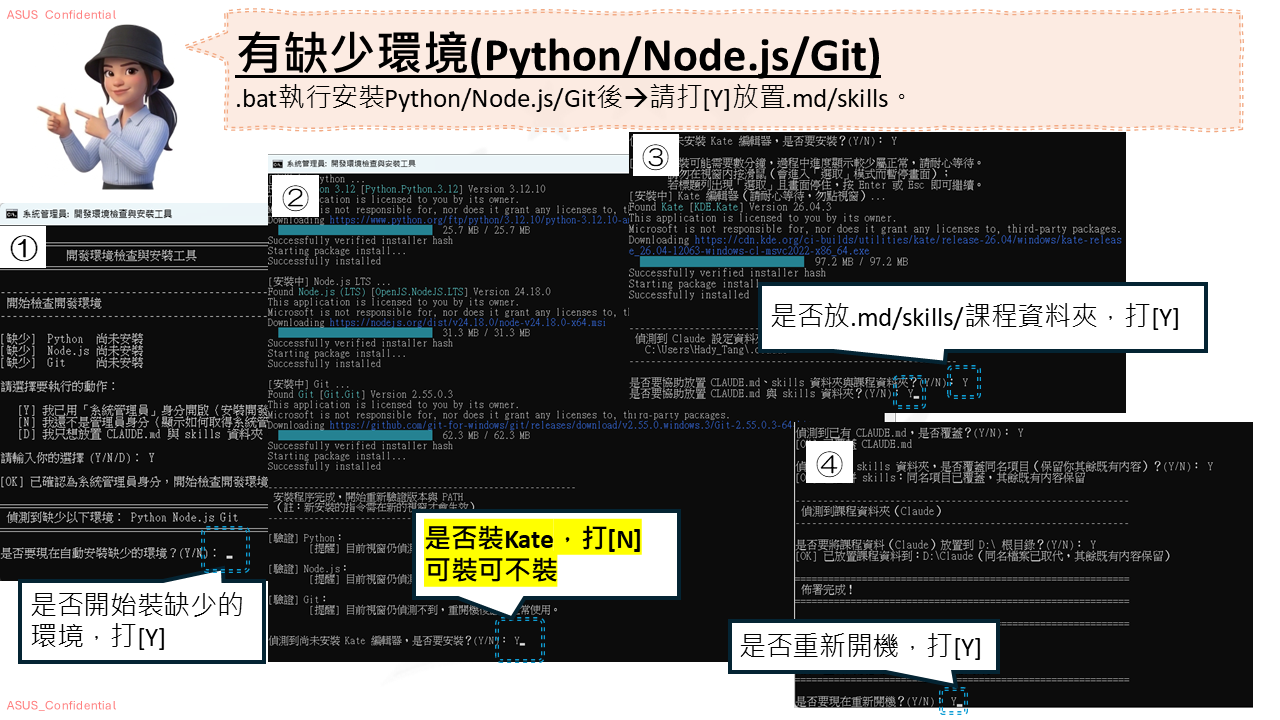Click the heading '開發環境檢查與安裝工具' inside terminal 1
Screen dimensions: 1280x720
[x=131, y=256]
